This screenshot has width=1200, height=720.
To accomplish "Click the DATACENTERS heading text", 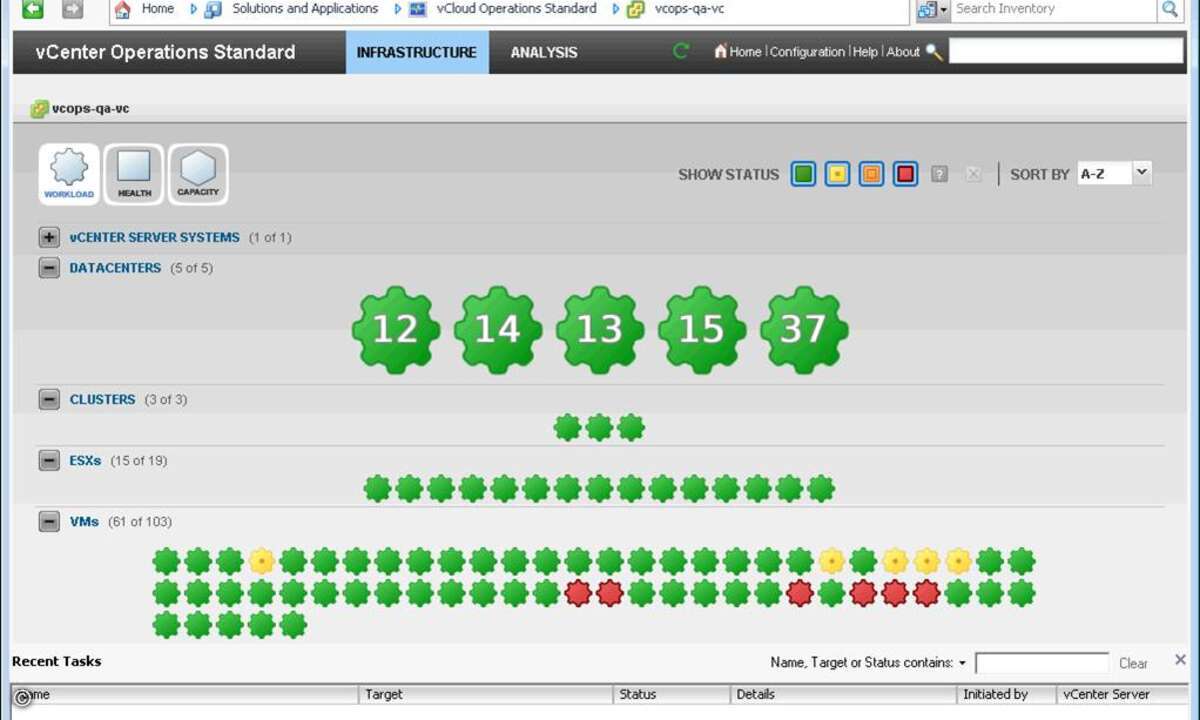I will pos(115,268).
